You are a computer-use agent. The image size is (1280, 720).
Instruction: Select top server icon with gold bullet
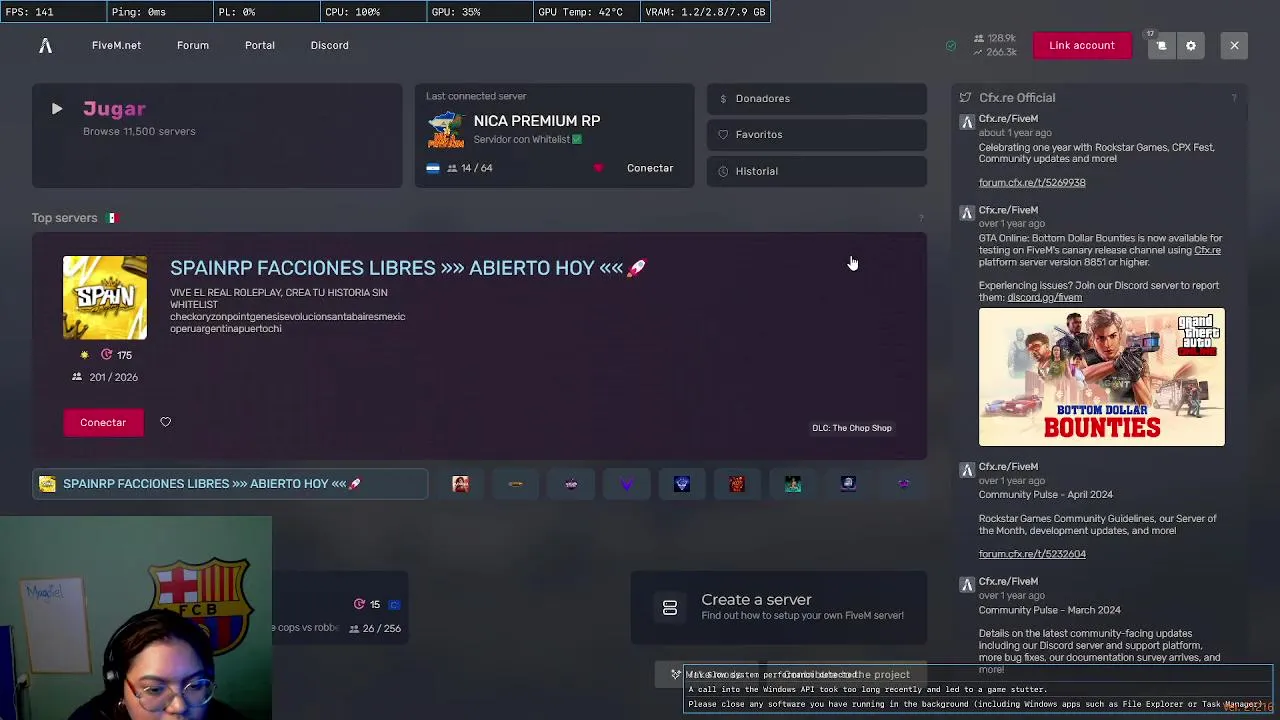(x=516, y=484)
